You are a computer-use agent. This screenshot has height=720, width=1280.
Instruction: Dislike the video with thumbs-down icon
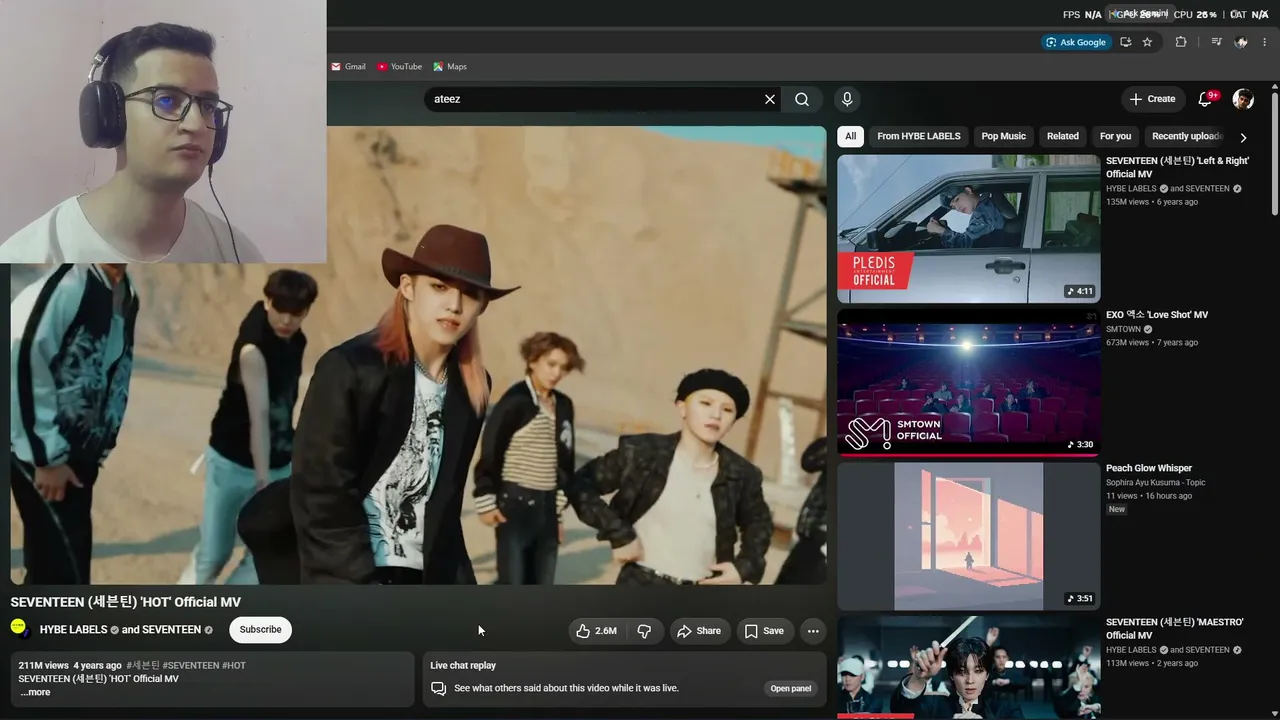point(644,631)
